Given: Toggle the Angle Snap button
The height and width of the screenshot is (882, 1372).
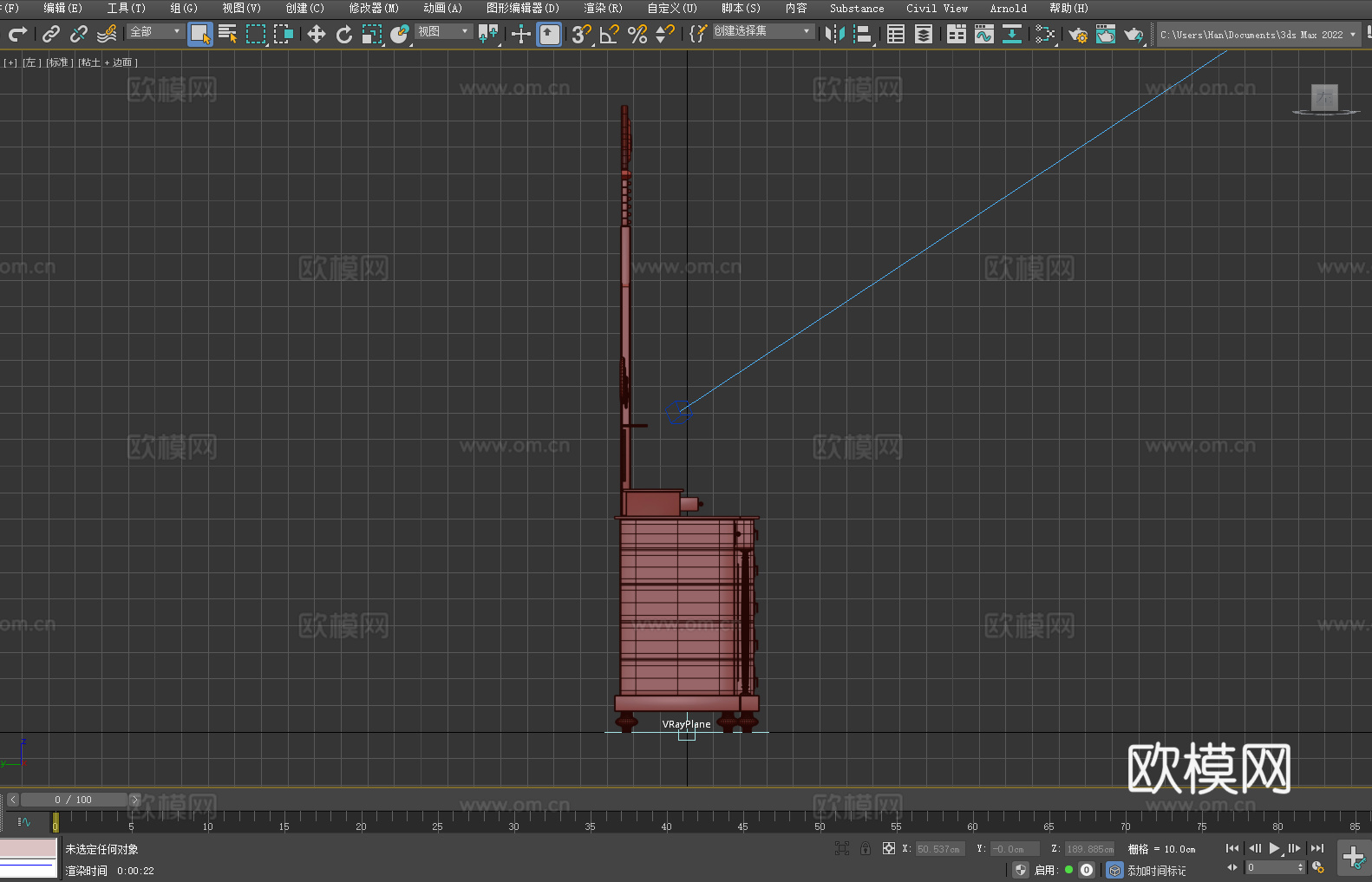Looking at the screenshot, I should point(610,34).
